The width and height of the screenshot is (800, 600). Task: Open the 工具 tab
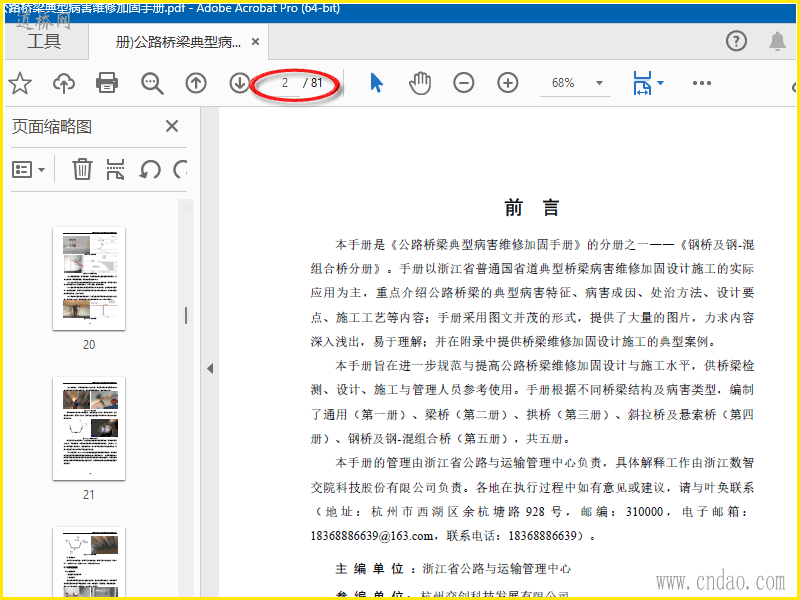point(44,41)
